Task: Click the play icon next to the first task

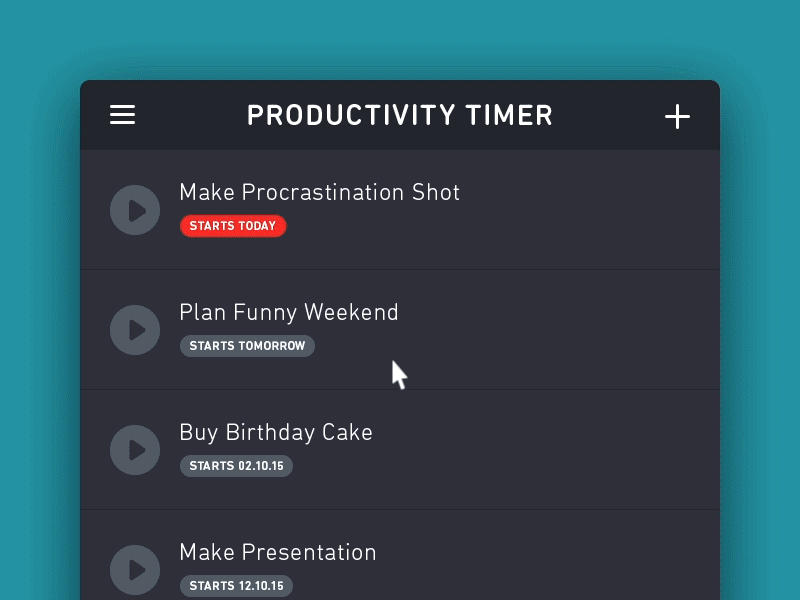Action: coord(135,210)
